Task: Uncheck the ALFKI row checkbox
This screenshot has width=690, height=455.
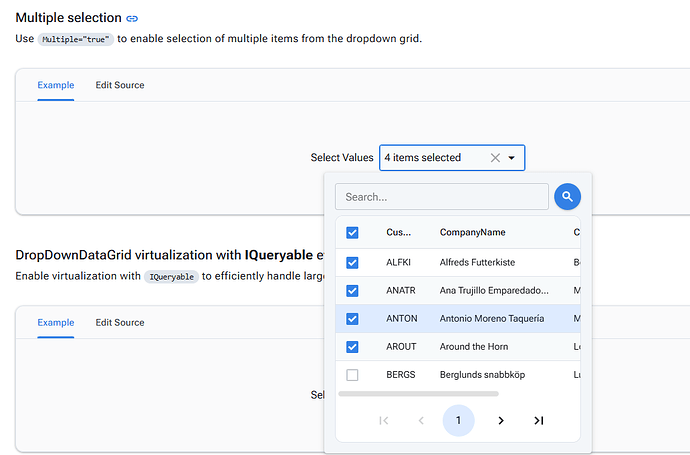Action: (x=352, y=263)
